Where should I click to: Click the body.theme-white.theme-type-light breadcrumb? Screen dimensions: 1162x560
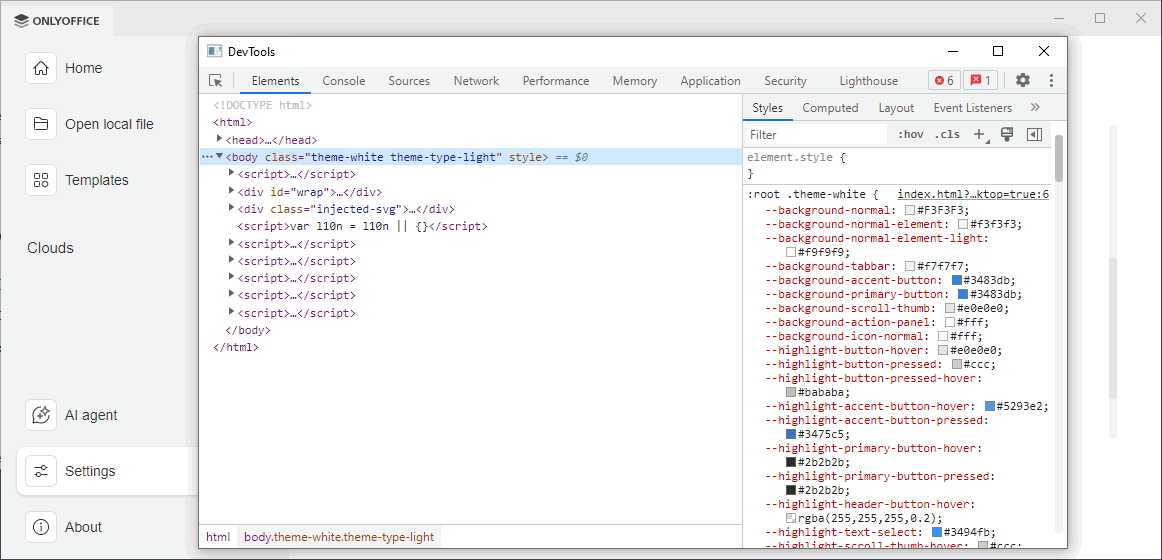[x=339, y=537]
